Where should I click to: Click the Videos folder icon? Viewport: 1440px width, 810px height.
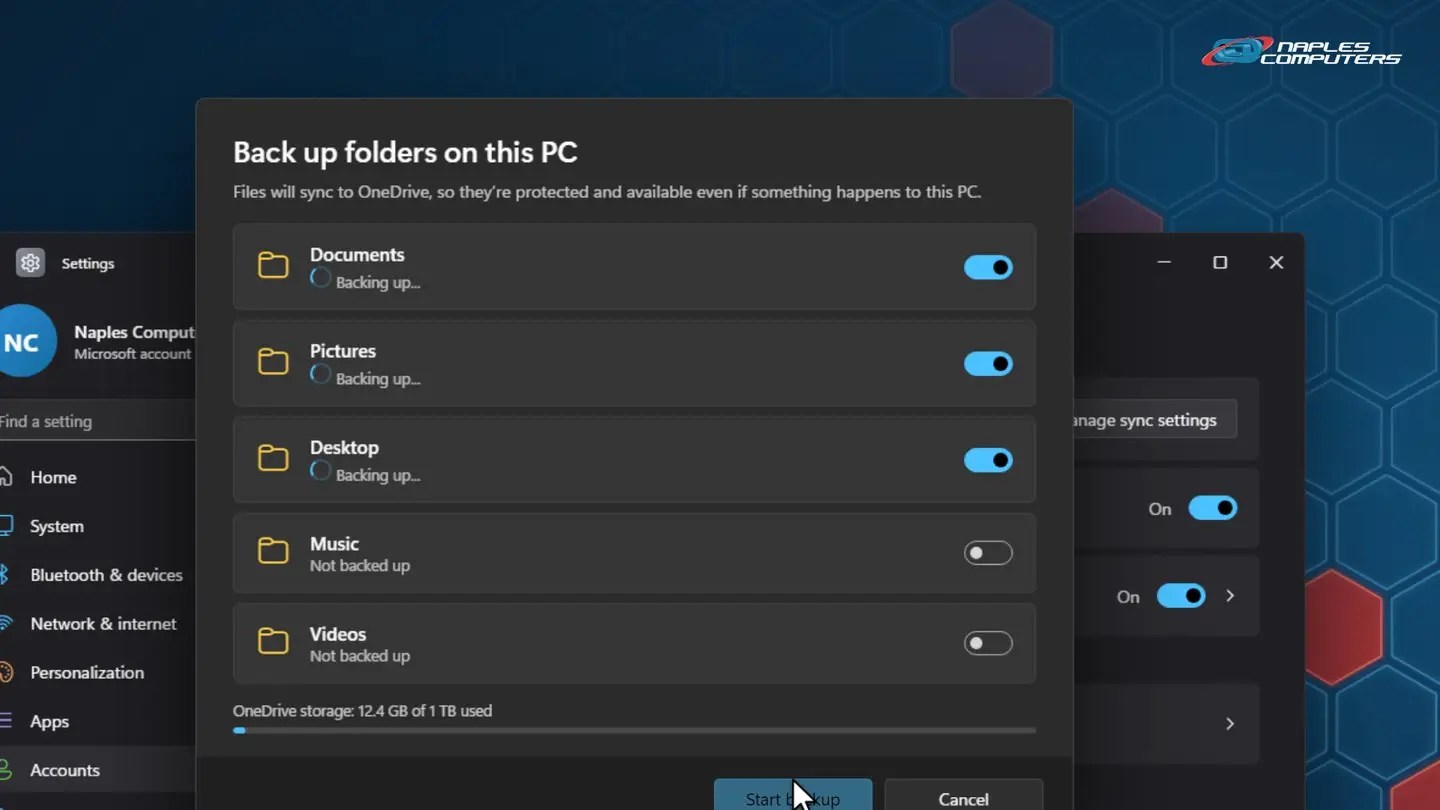[x=273, y=641]
